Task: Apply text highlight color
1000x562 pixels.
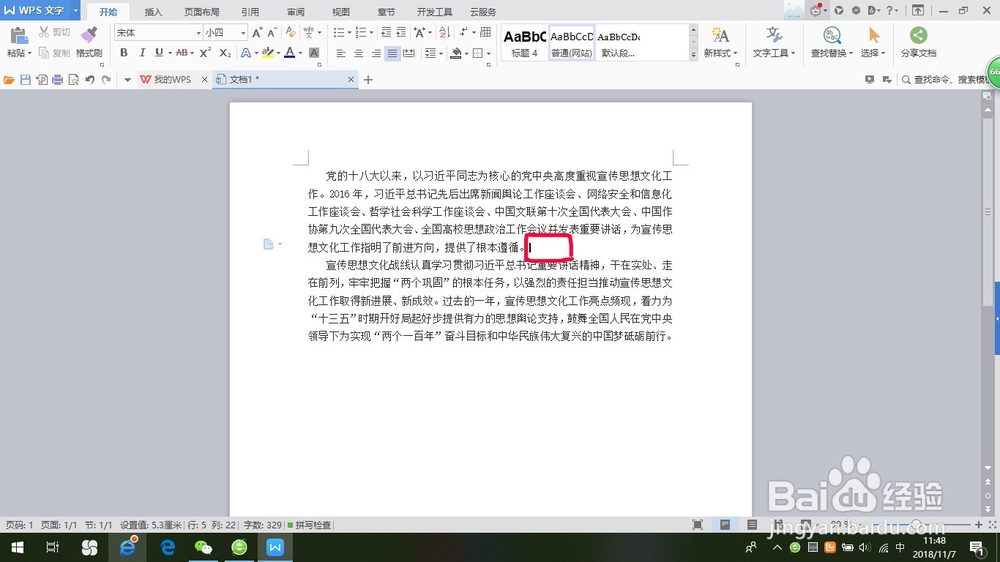Action: click(x=268, y=53)
